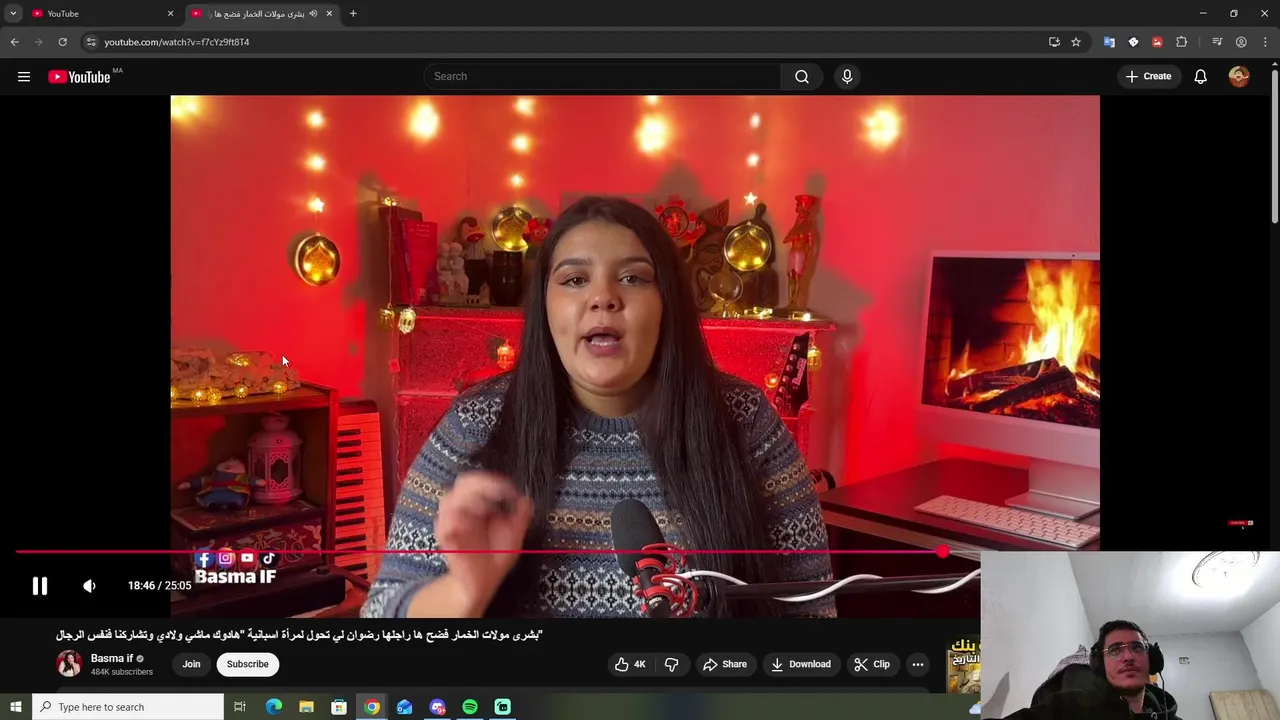Open the tab search dropdown
Image resolution: width=1280 pixels, height=720 pixels.
coord(13,14)
